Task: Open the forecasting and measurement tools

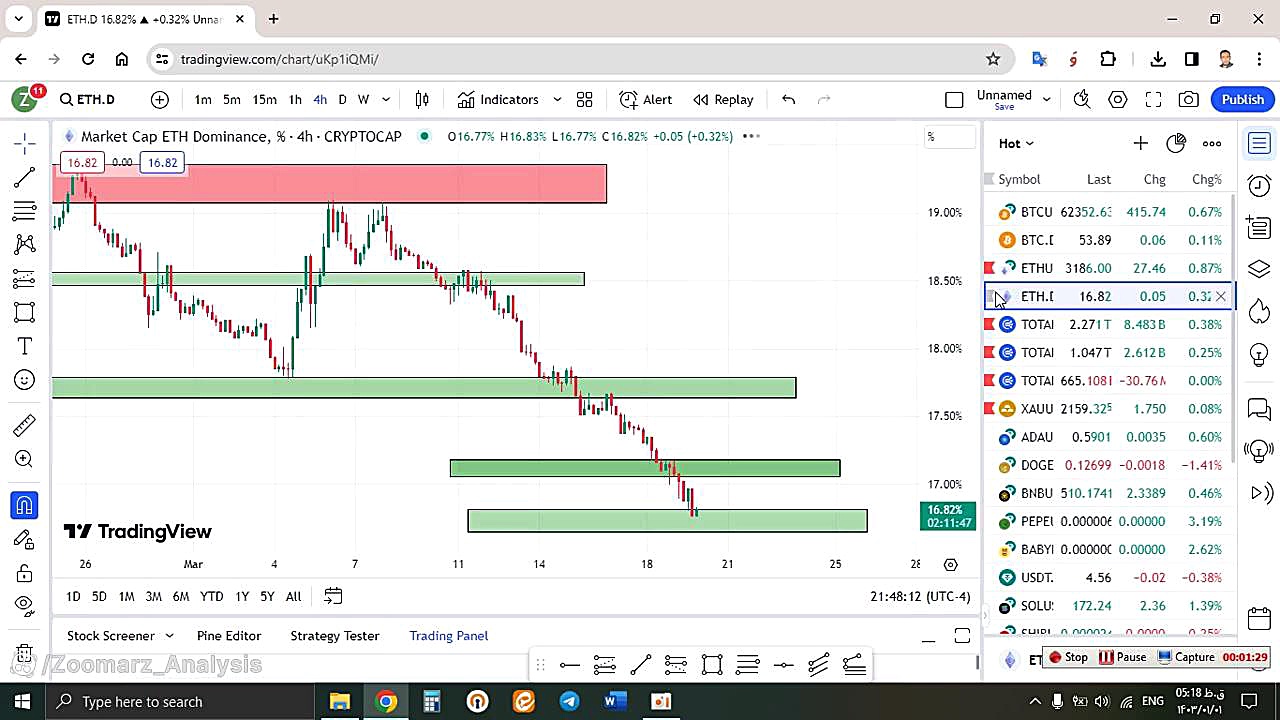Action: (x=25, y=279)
